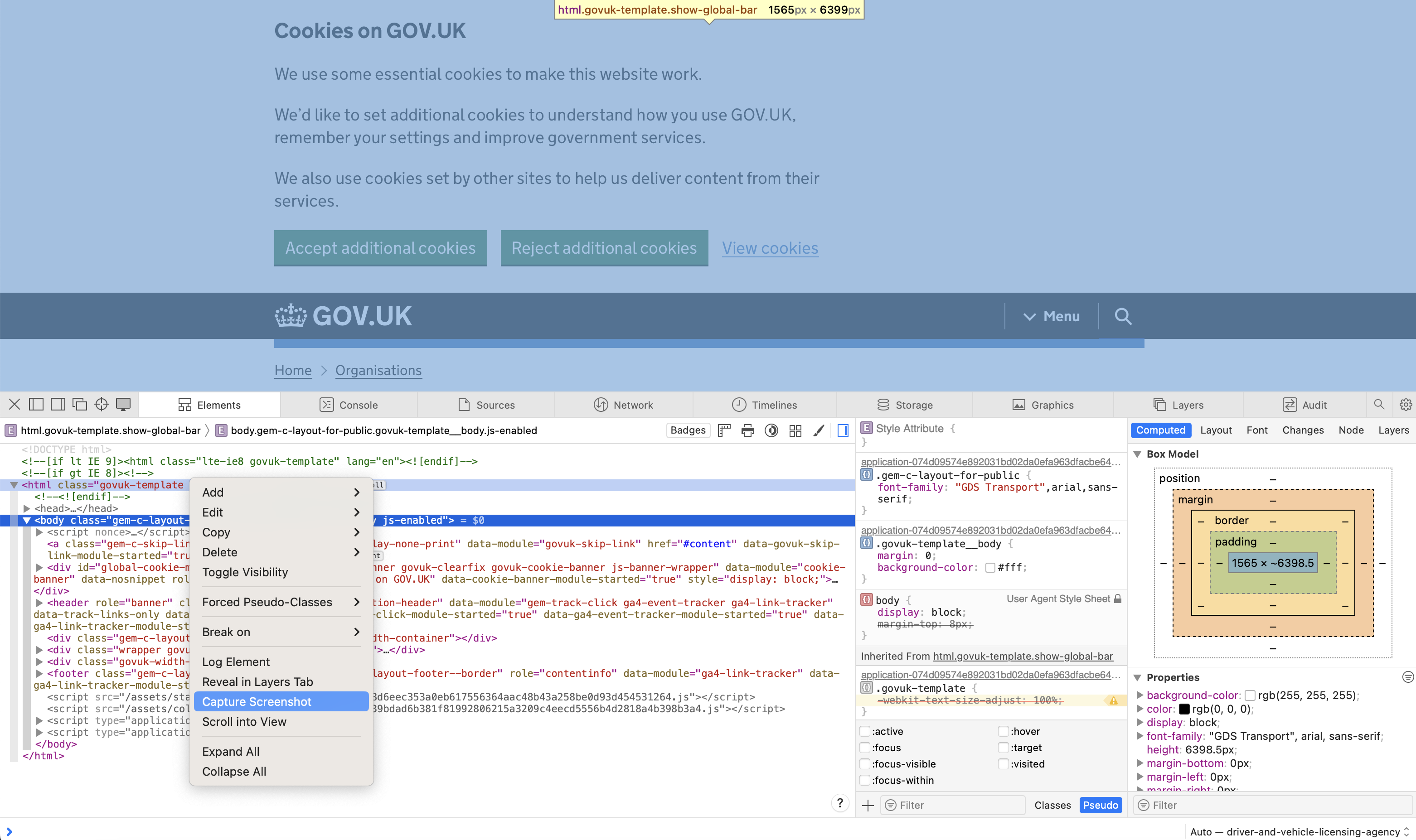
Task: Open the View cookies link
Action: tap(770, 248)
